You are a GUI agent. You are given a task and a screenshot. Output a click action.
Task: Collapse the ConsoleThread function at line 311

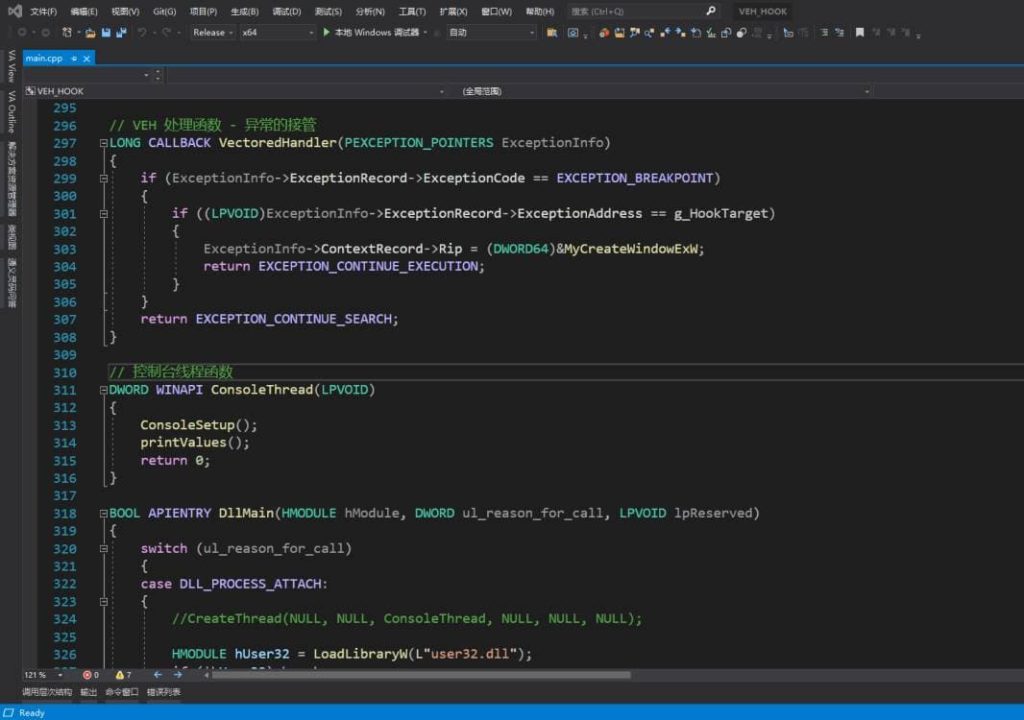pos(103,390)
